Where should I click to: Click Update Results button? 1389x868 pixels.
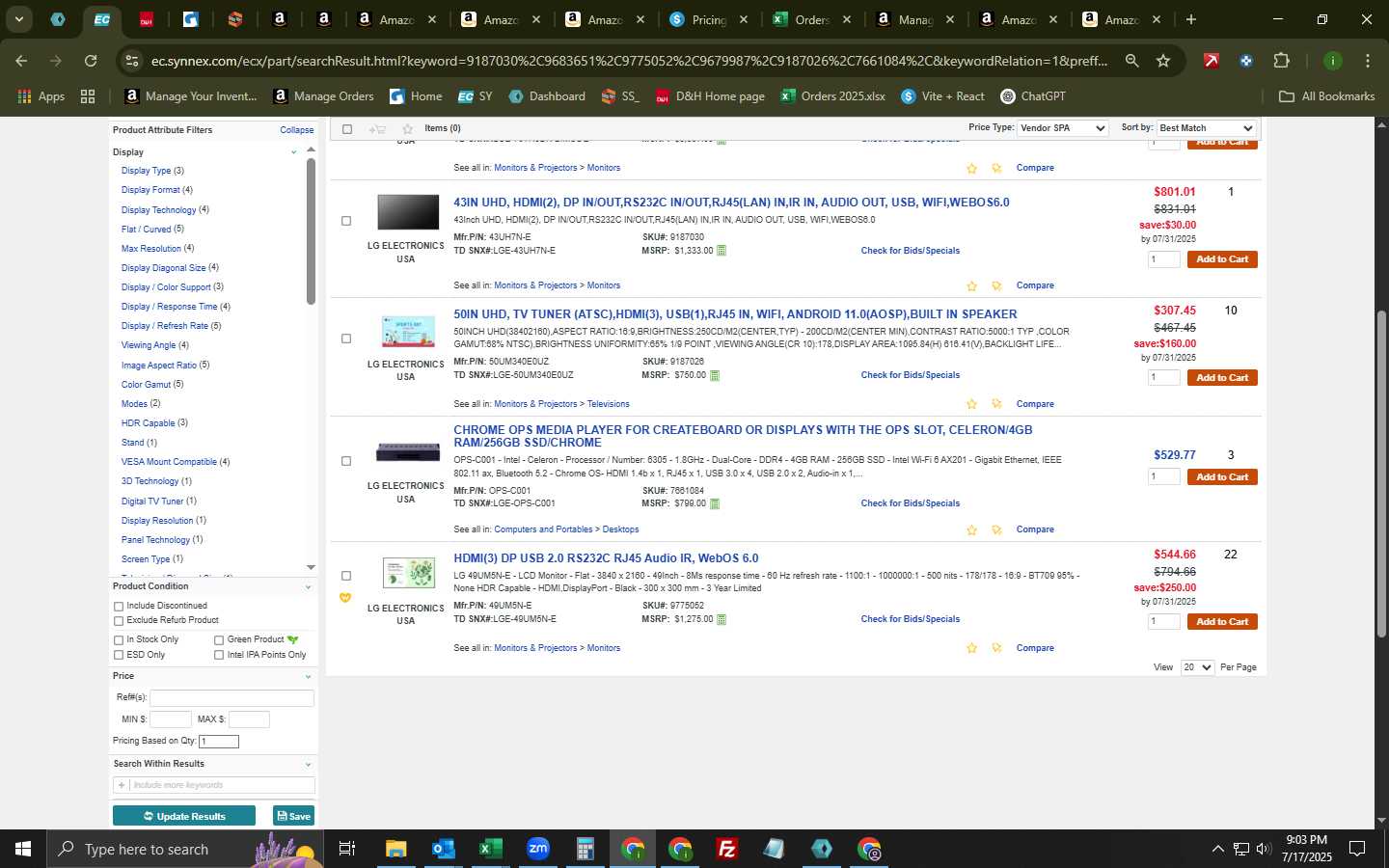pyautogui.click(x=184, y=816)
